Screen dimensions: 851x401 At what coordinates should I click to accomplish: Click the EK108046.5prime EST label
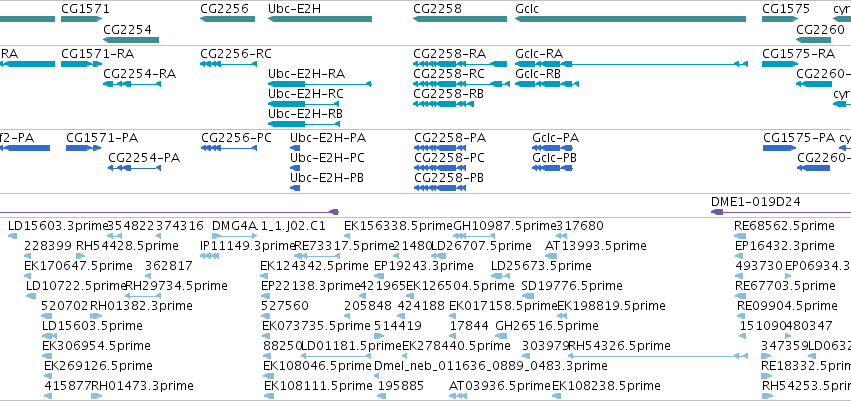click(x=317, y=366)
